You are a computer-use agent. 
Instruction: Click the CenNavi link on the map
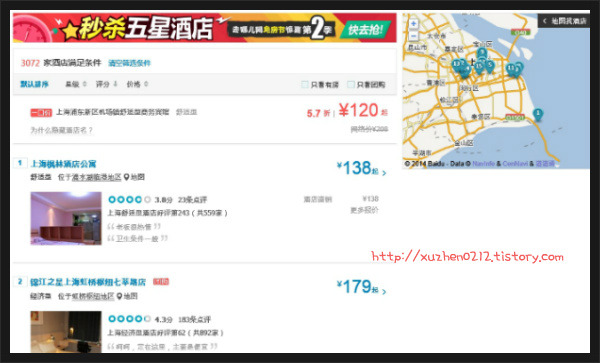(515, 164)
